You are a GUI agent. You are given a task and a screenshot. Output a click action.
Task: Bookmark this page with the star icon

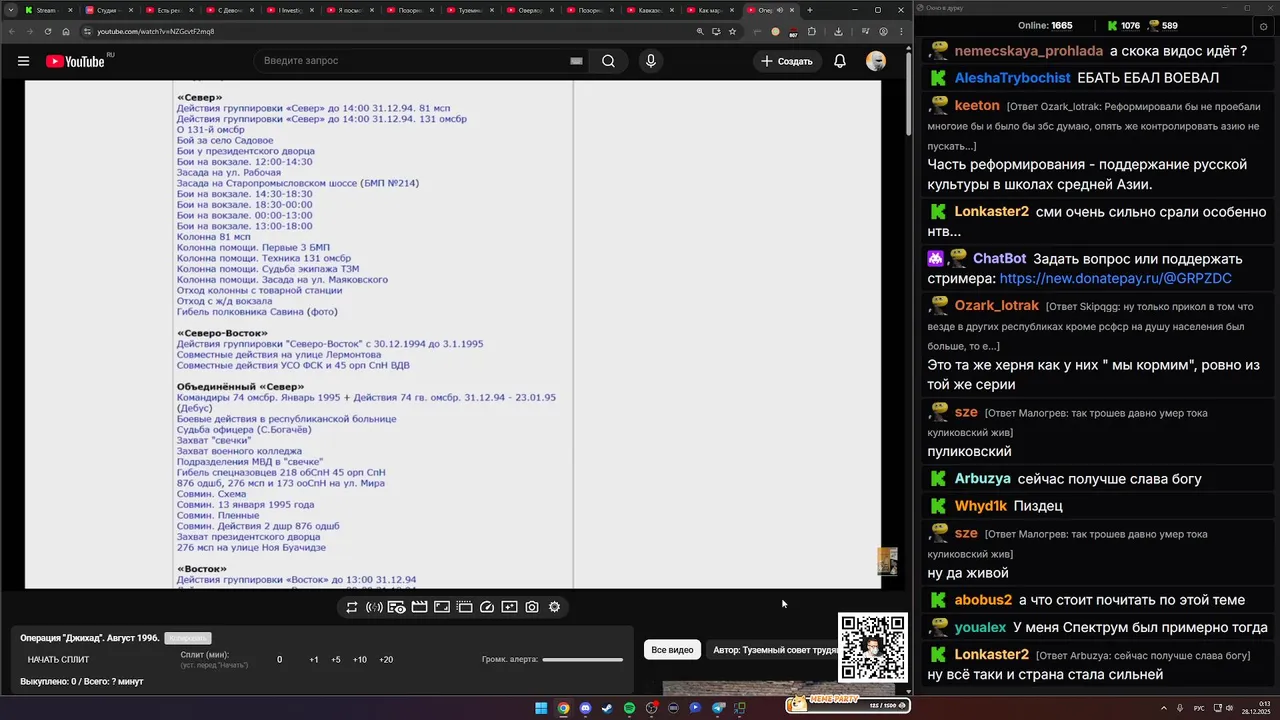coord(732,31)
